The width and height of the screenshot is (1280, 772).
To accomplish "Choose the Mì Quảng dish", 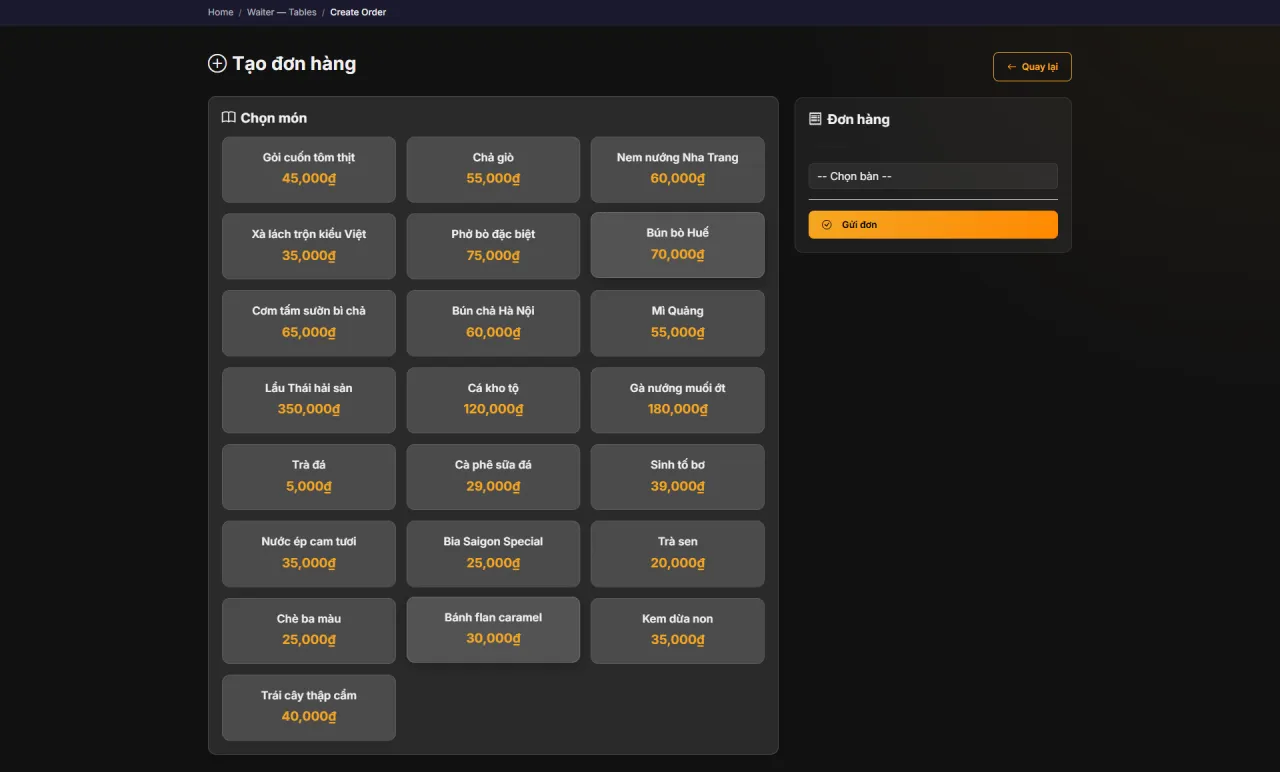I will (x=678, y=323).
